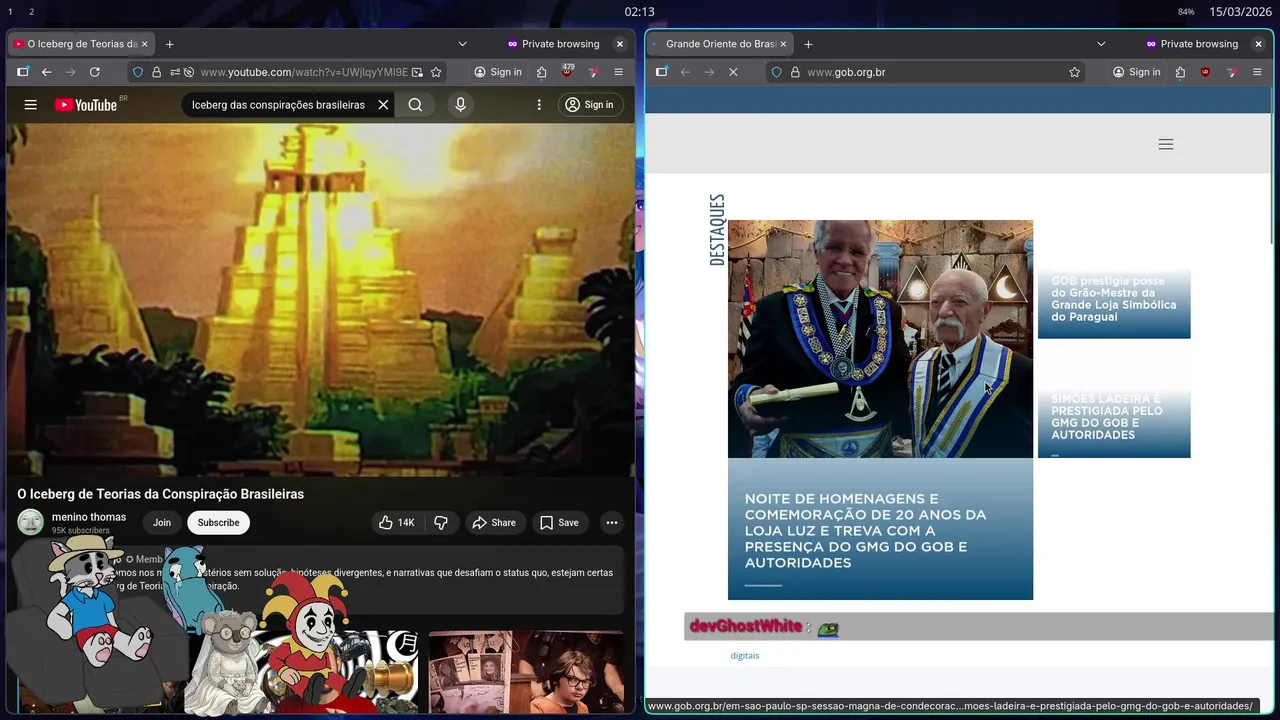The image size is (1280, 720).
Task: Open tracking protection shield in YouTube window
Action: [138, 72]
